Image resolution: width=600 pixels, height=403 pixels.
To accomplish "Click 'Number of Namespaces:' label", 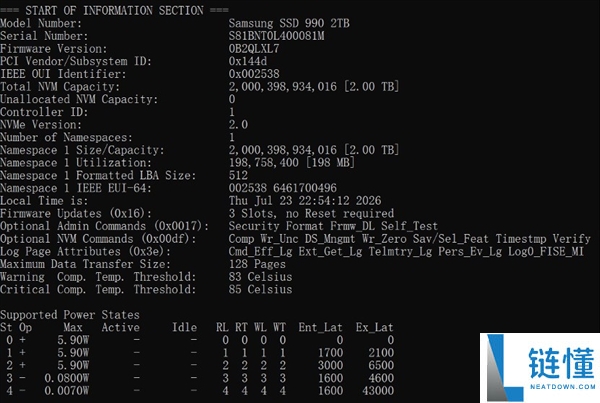I will [66, 137].
